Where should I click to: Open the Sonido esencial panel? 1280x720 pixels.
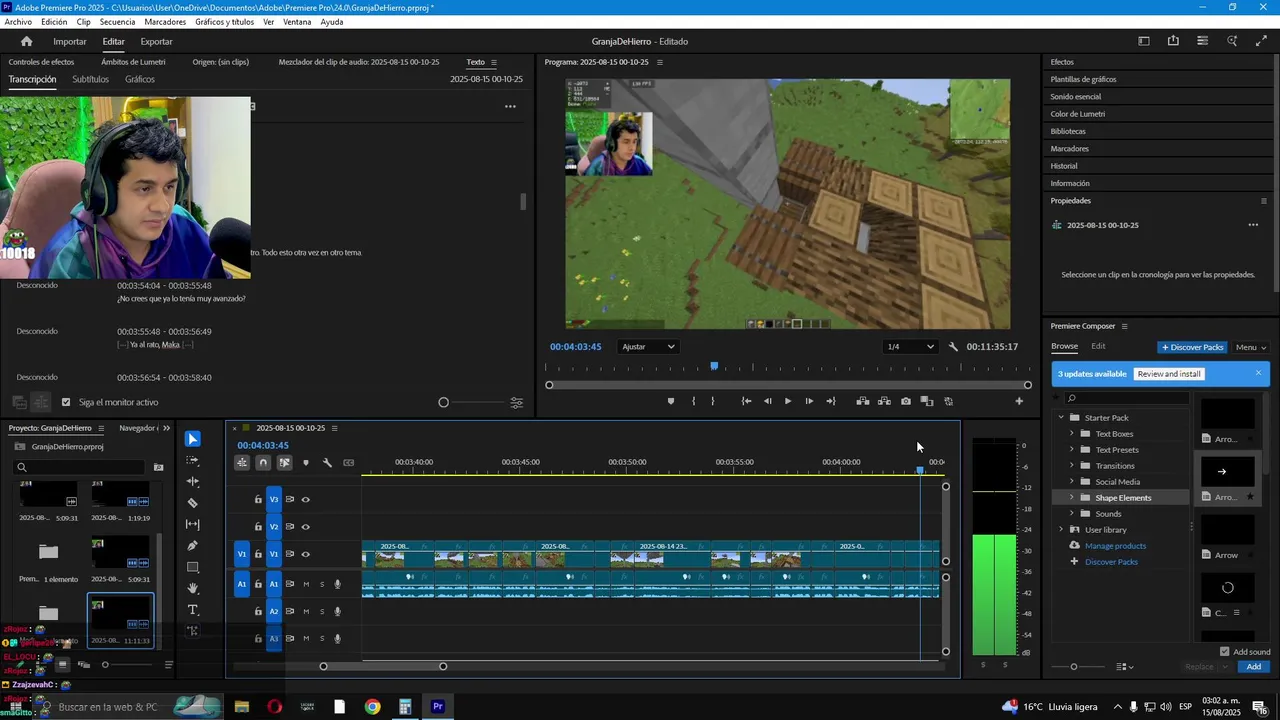(x=1075, y=97)
